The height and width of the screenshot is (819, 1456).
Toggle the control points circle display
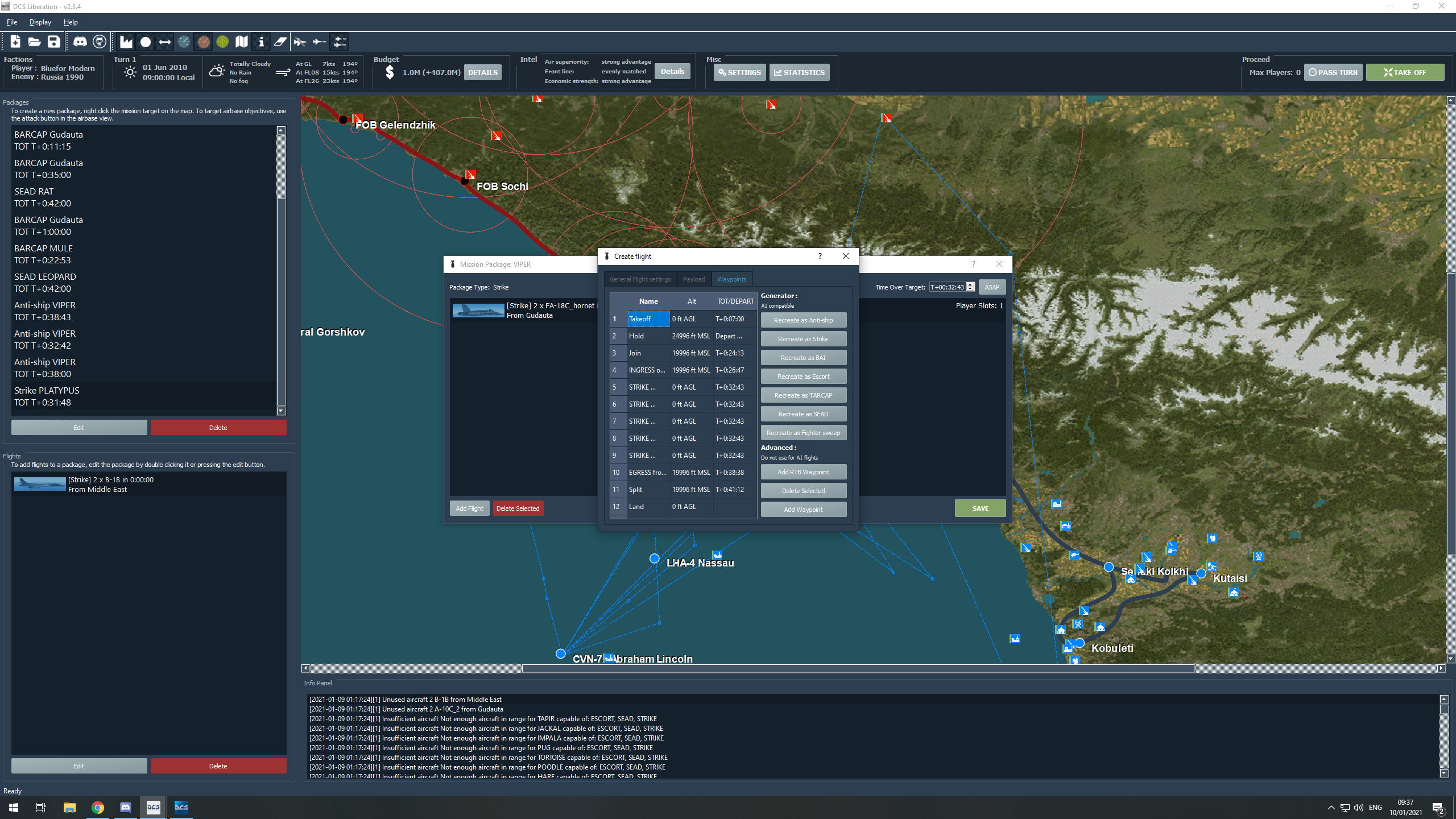click(x=146, y=42)
